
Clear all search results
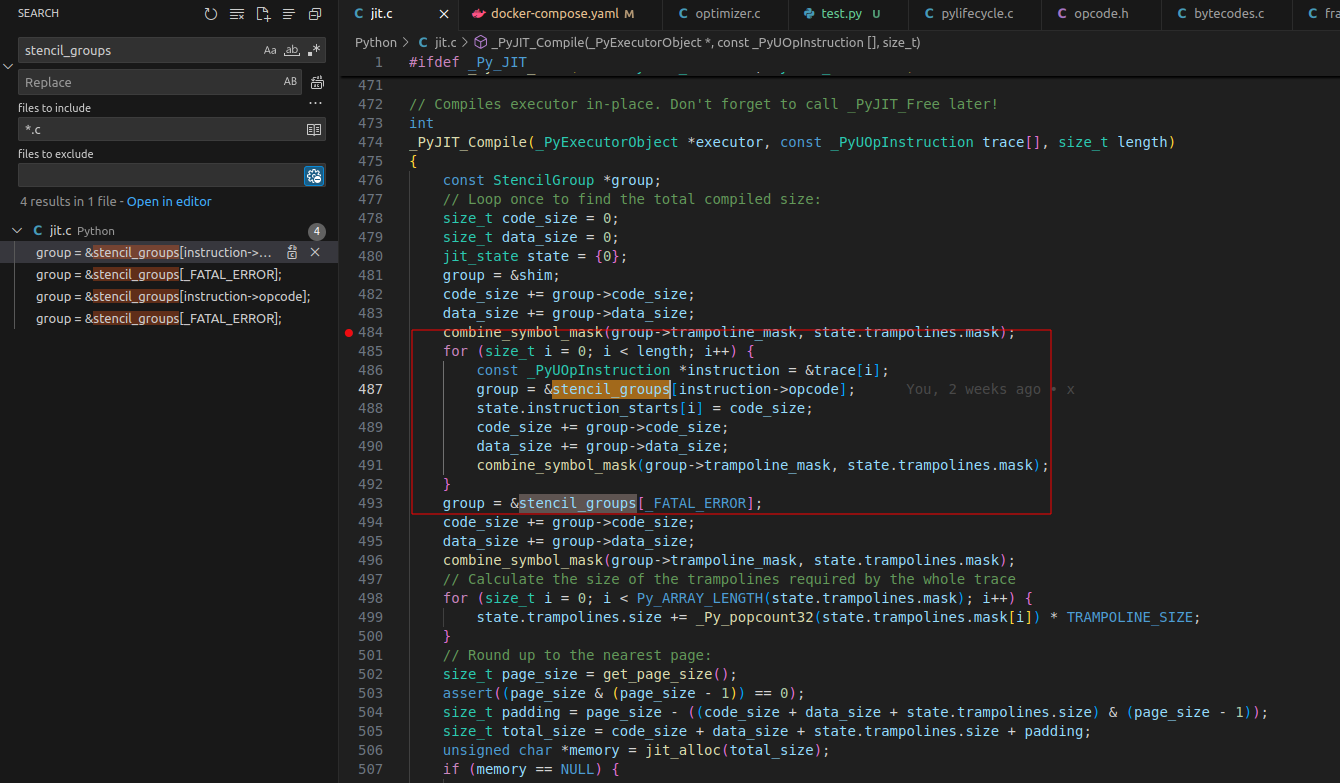(x=237, y=14)
